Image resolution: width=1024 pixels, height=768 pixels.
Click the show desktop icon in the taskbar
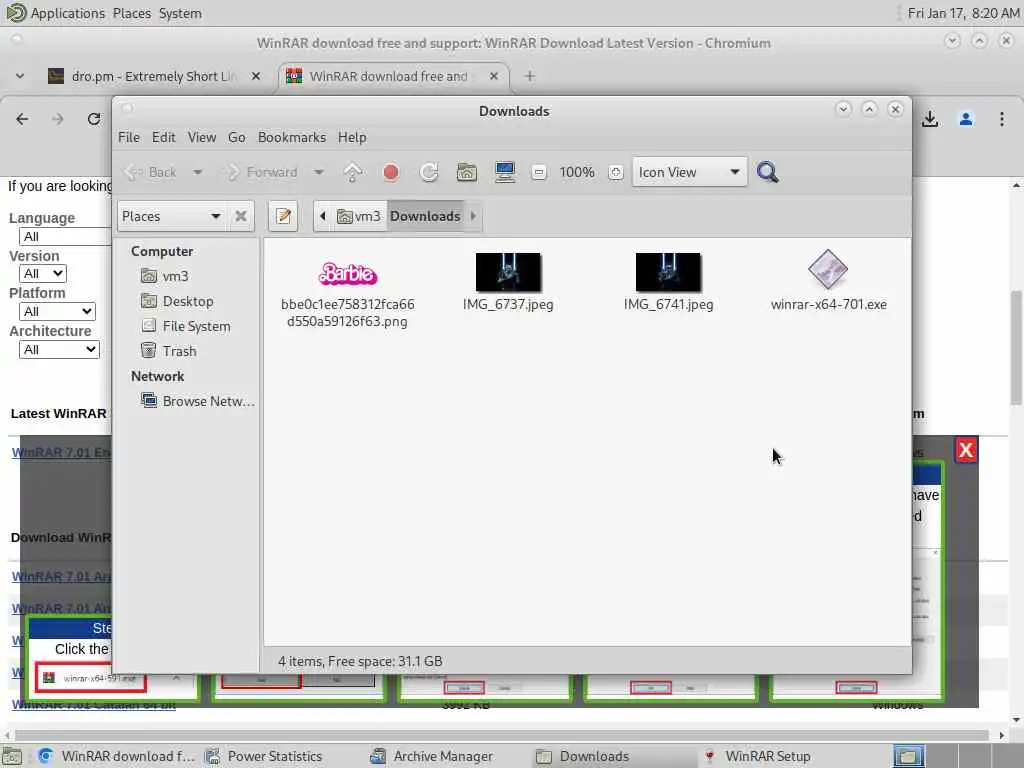point(12,757)
